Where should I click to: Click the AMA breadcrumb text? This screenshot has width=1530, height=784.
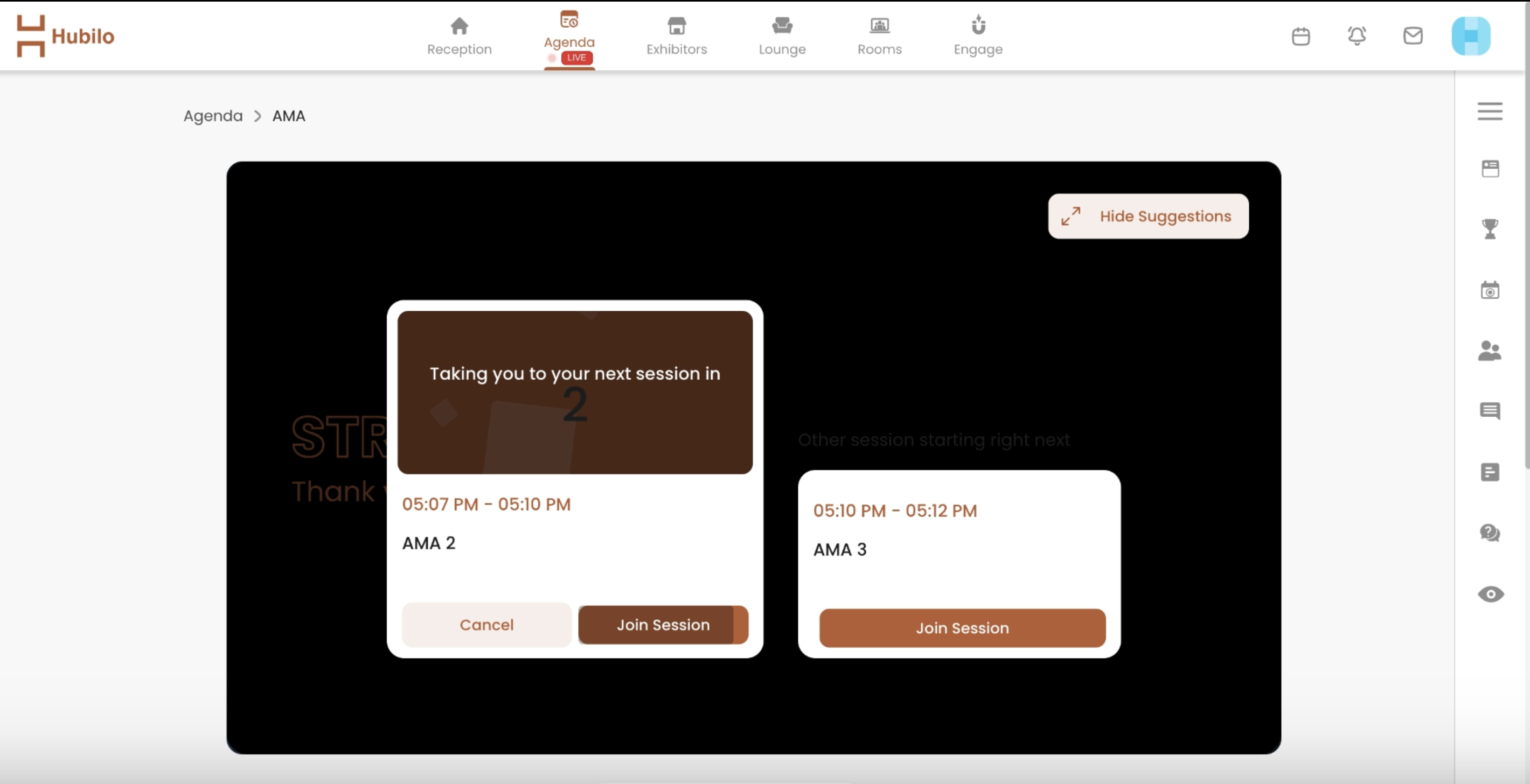click(289, 116)
